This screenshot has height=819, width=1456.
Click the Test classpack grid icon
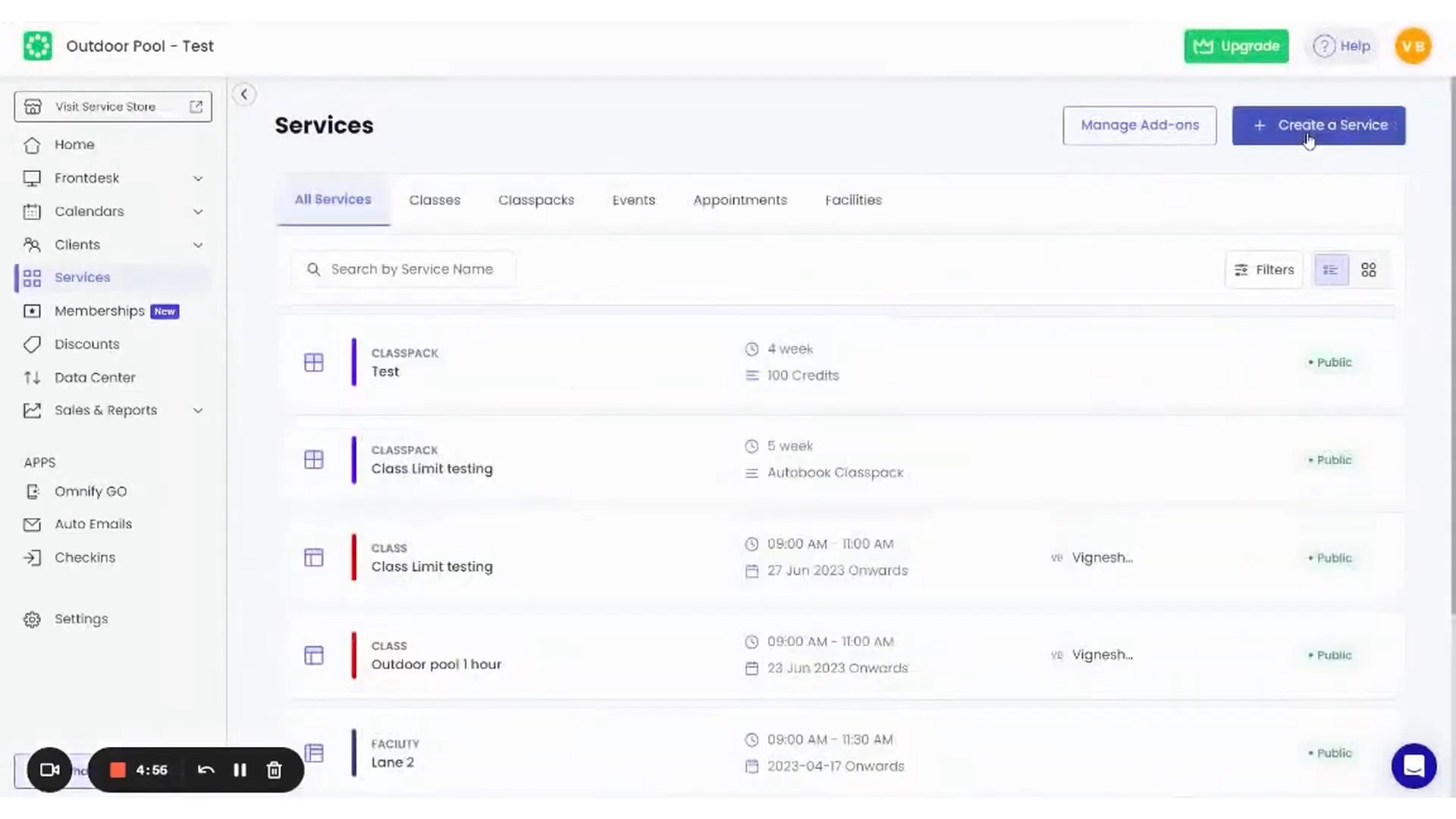point(314,362)
